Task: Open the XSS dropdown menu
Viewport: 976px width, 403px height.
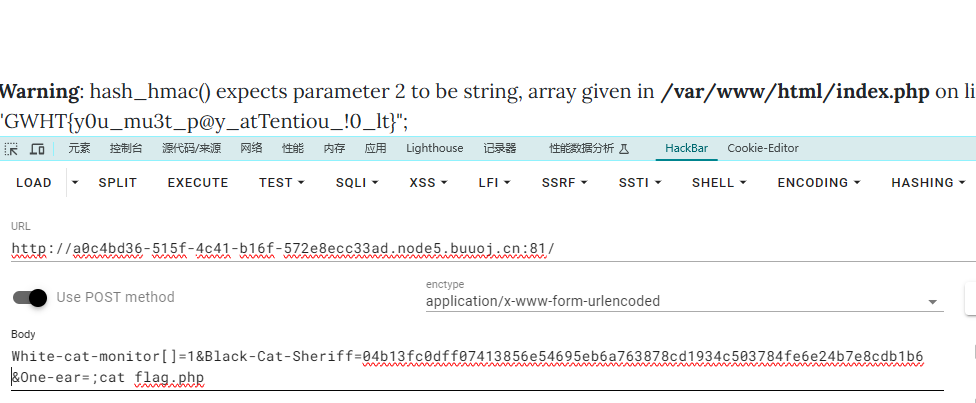Action: coord(428,183)
